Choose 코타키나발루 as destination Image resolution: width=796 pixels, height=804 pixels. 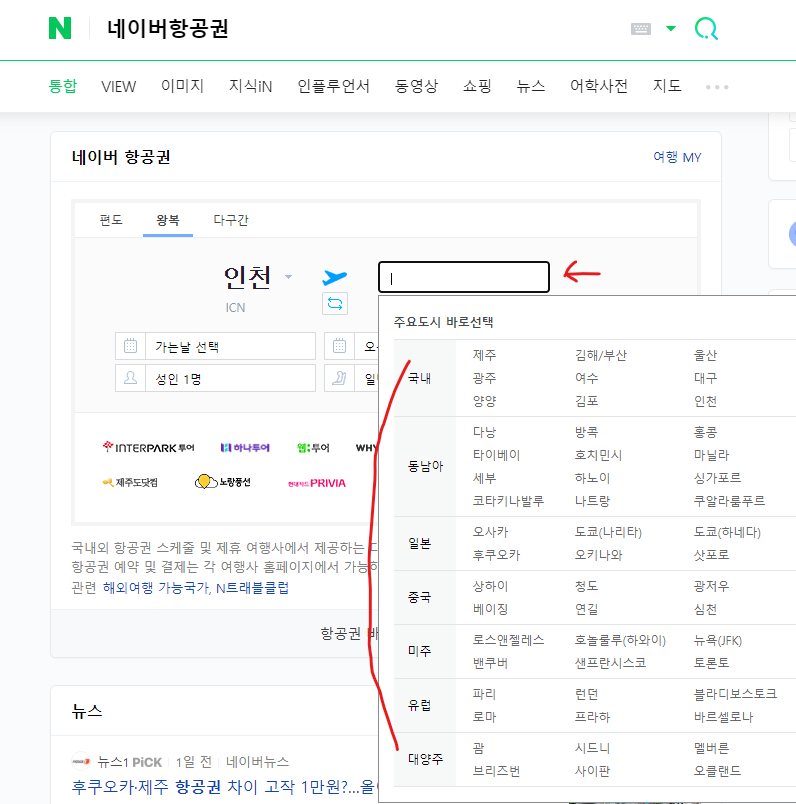tap(508, 501)
